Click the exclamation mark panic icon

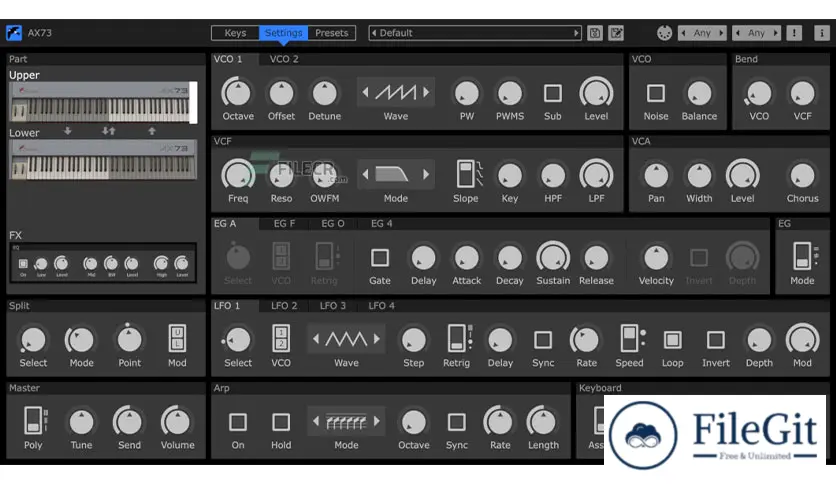[x=794, y=33]
